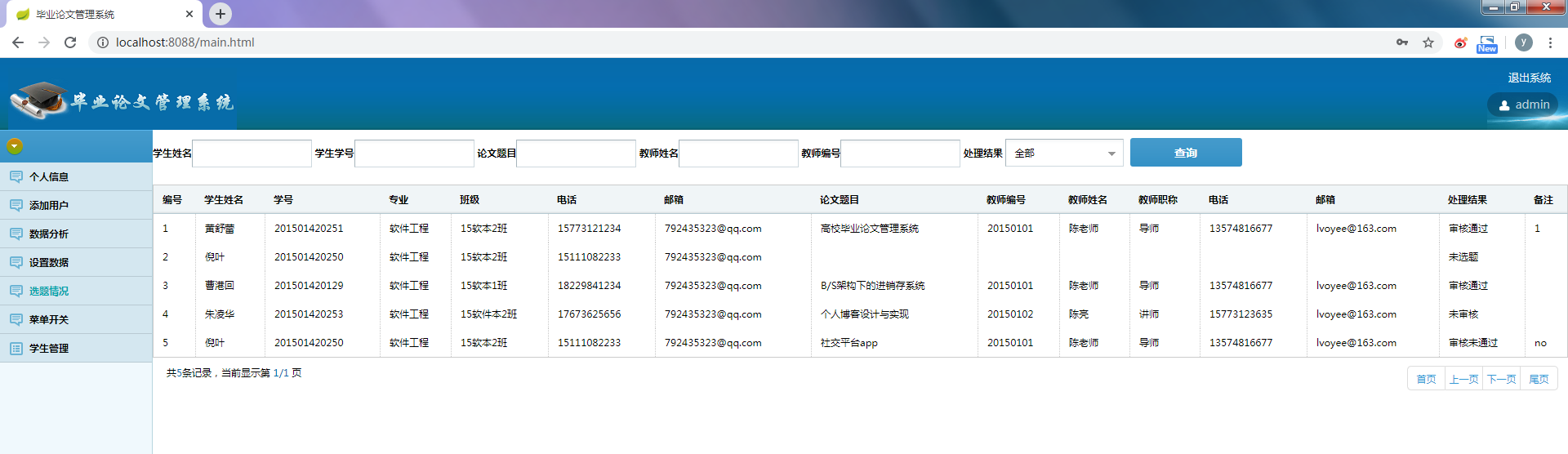Focus the 教师编号 input field
The image size is (1568, 454).
[900, 154]
